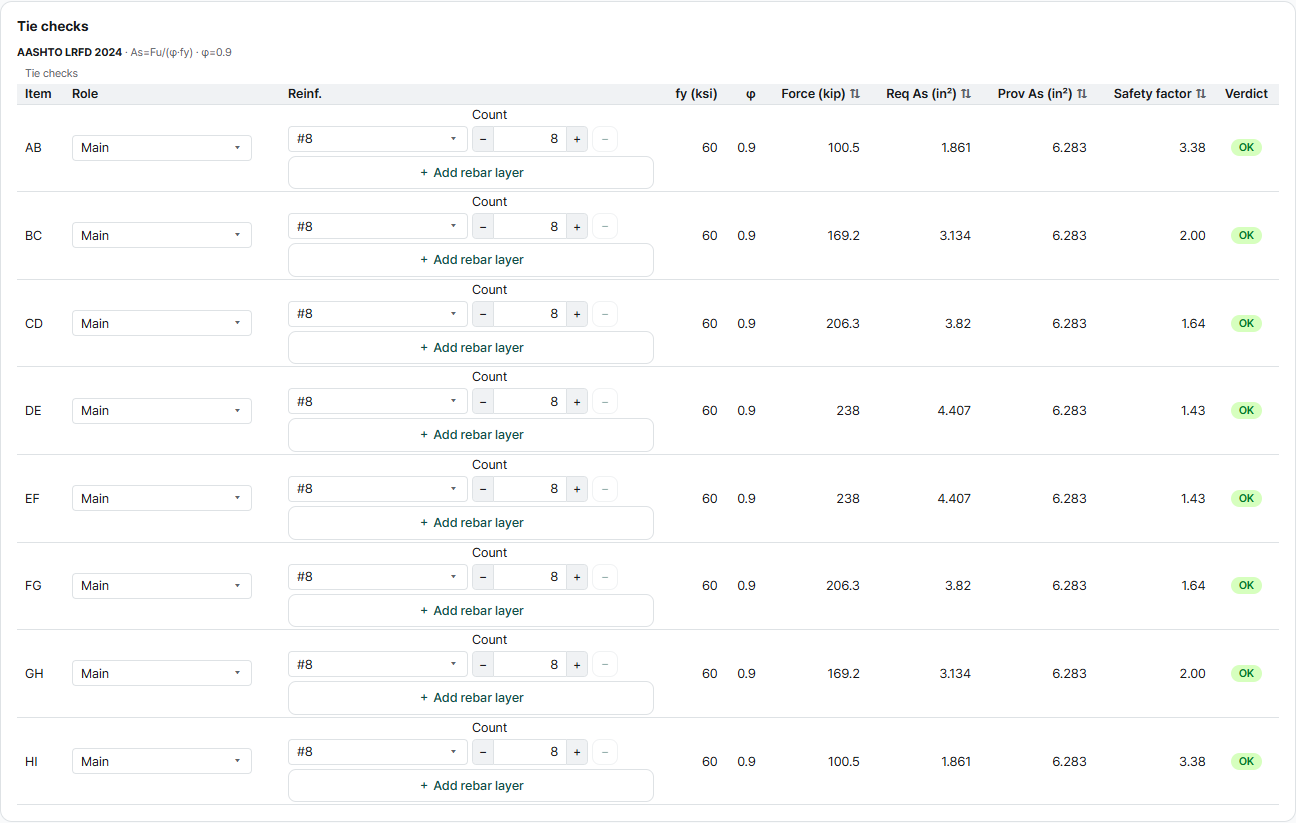Expand the reinforcement dropdown in row EF
This screenshot has height=823, width=1296.
pyautogui.click(x=378, y=489)
